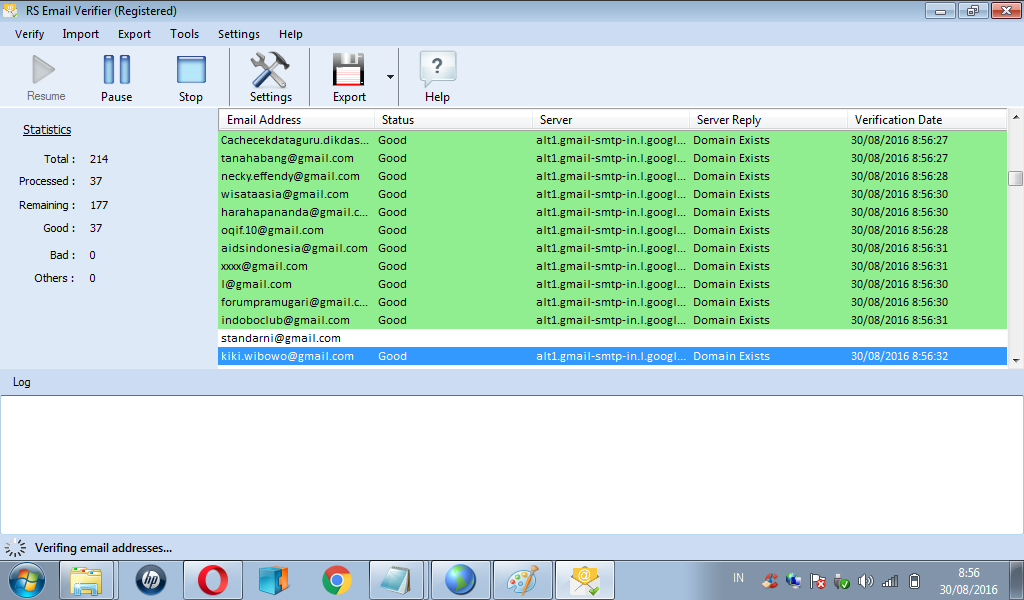The image size is (1024, 600).
Task: Select necky.effendy@gmail.com row
Action: [x=612, y=176]
